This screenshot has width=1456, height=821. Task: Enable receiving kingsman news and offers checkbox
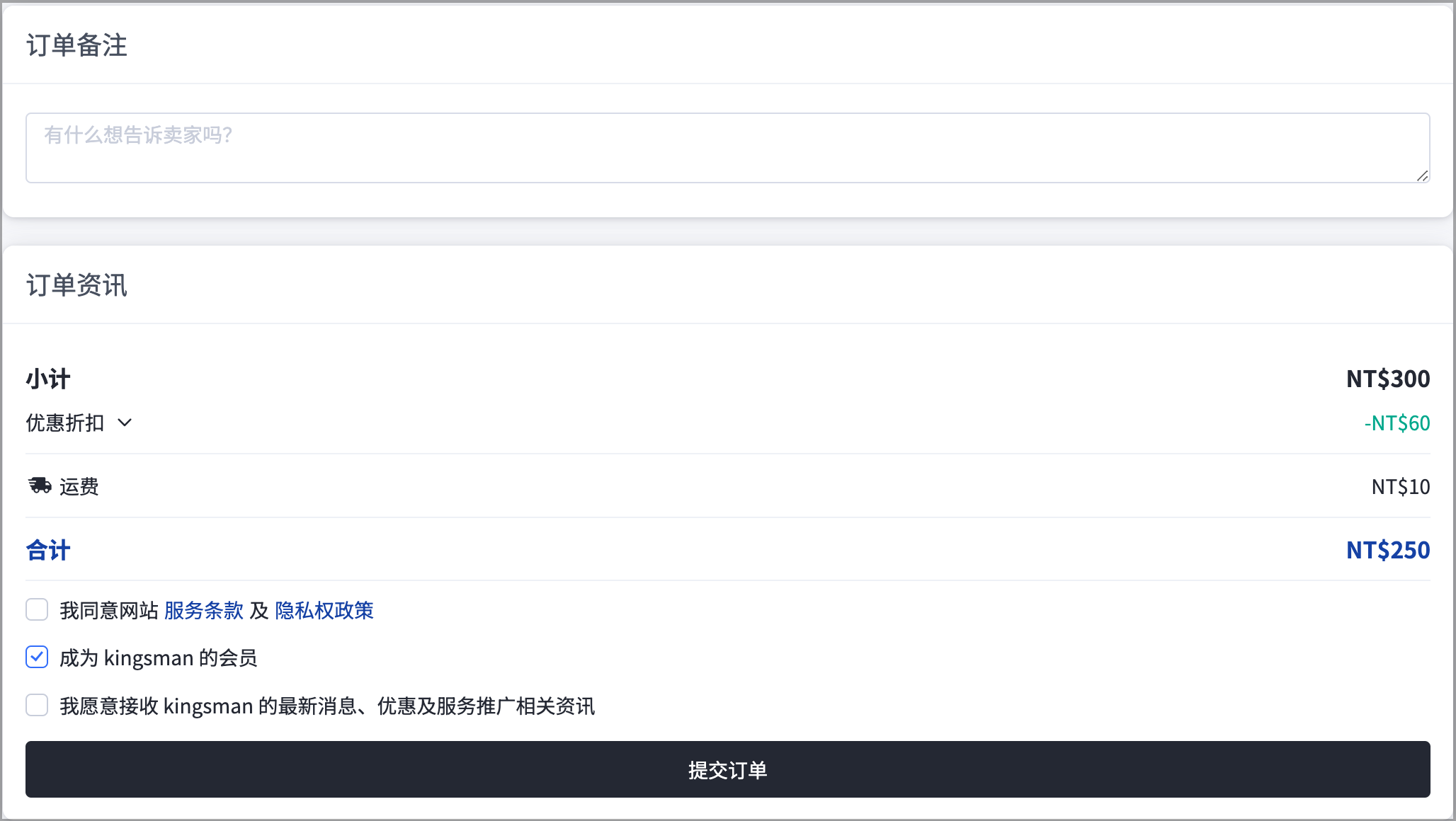(37, 705)
